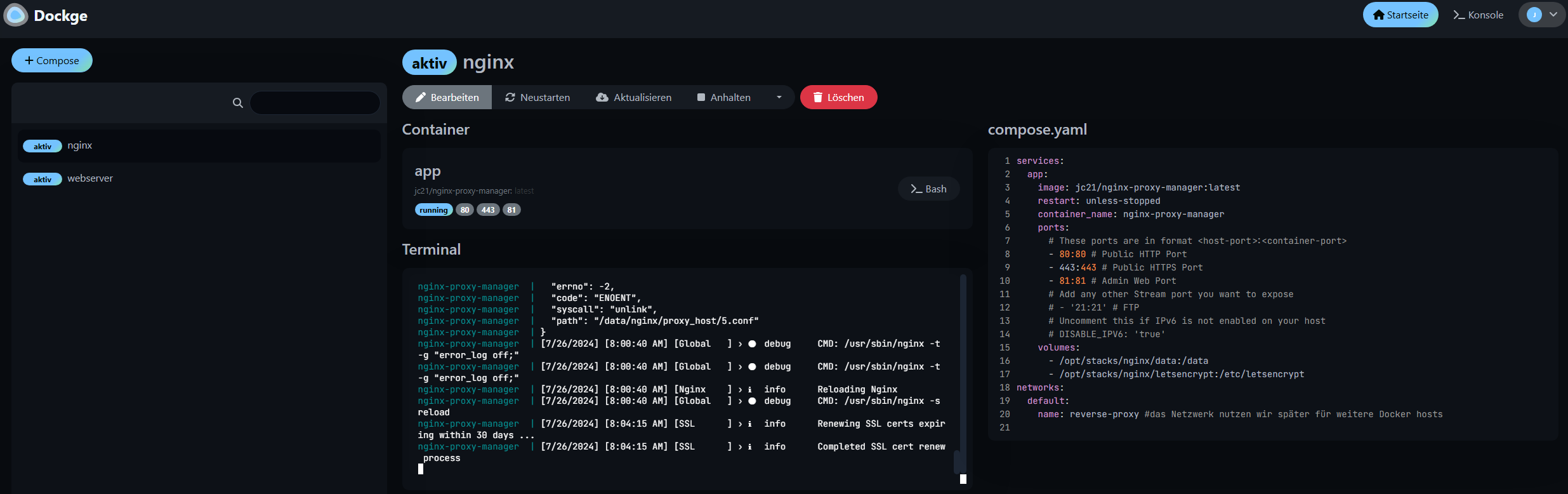This screenshot has height=494, width=1568.
Task: Click the terminal prompt icon in Bash
Action: click(916, 189)
